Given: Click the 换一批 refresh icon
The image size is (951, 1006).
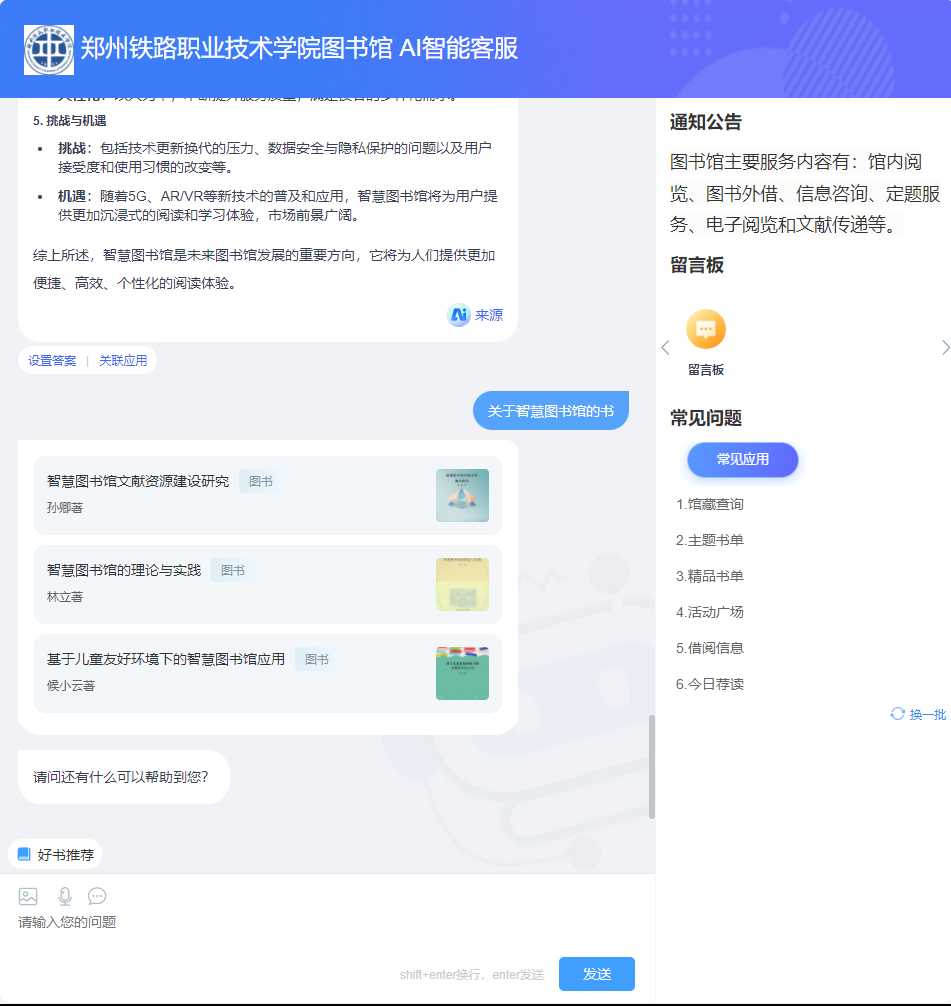Looking at the screenshot, I should click(x=897, y=714).
